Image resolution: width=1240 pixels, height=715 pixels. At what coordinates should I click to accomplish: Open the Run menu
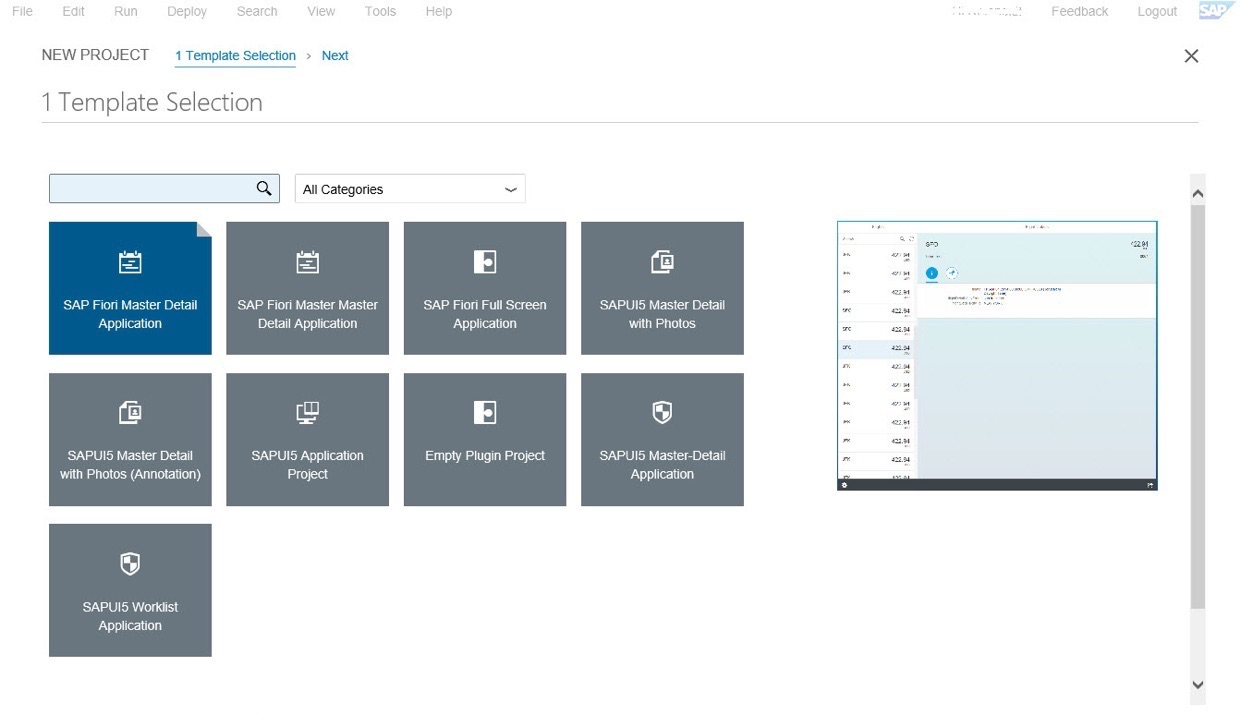(126, 11)
